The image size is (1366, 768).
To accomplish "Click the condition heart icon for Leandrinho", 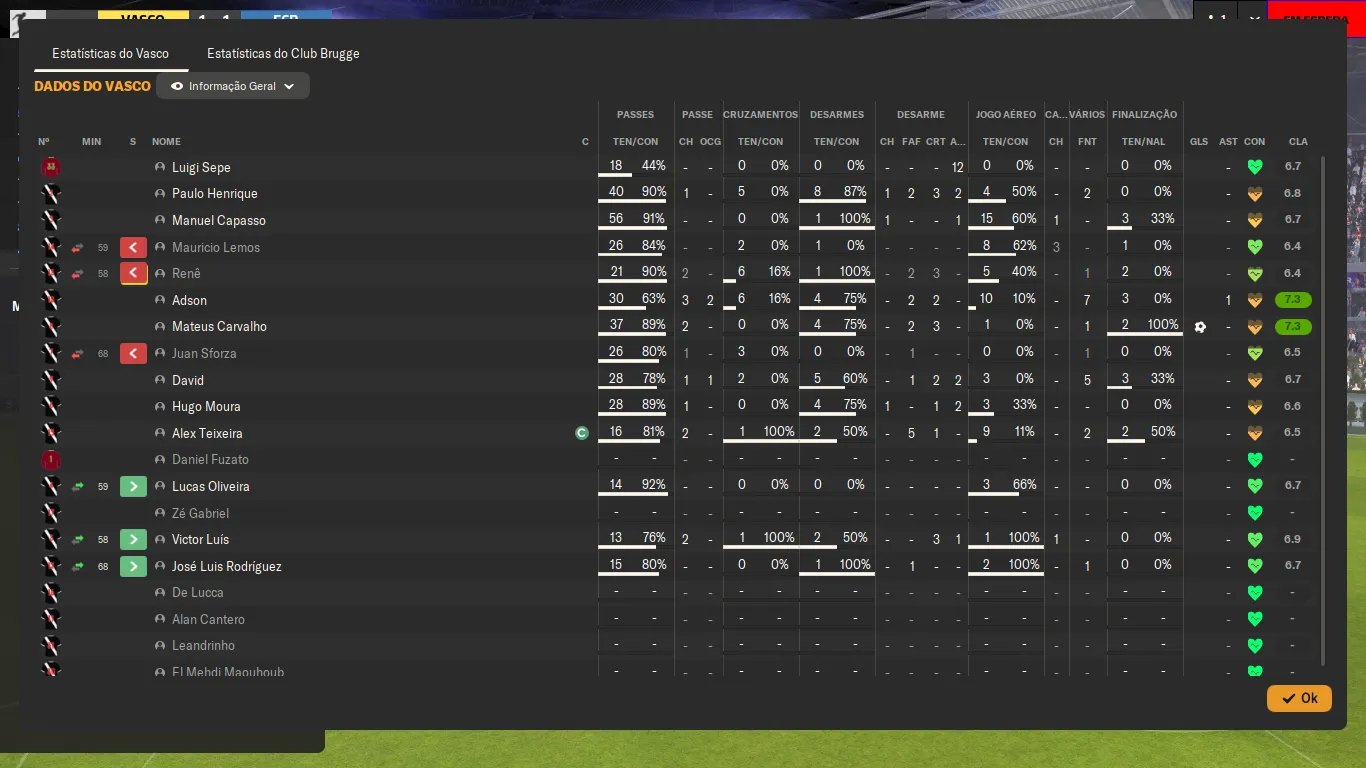I will click(1255, 646).
